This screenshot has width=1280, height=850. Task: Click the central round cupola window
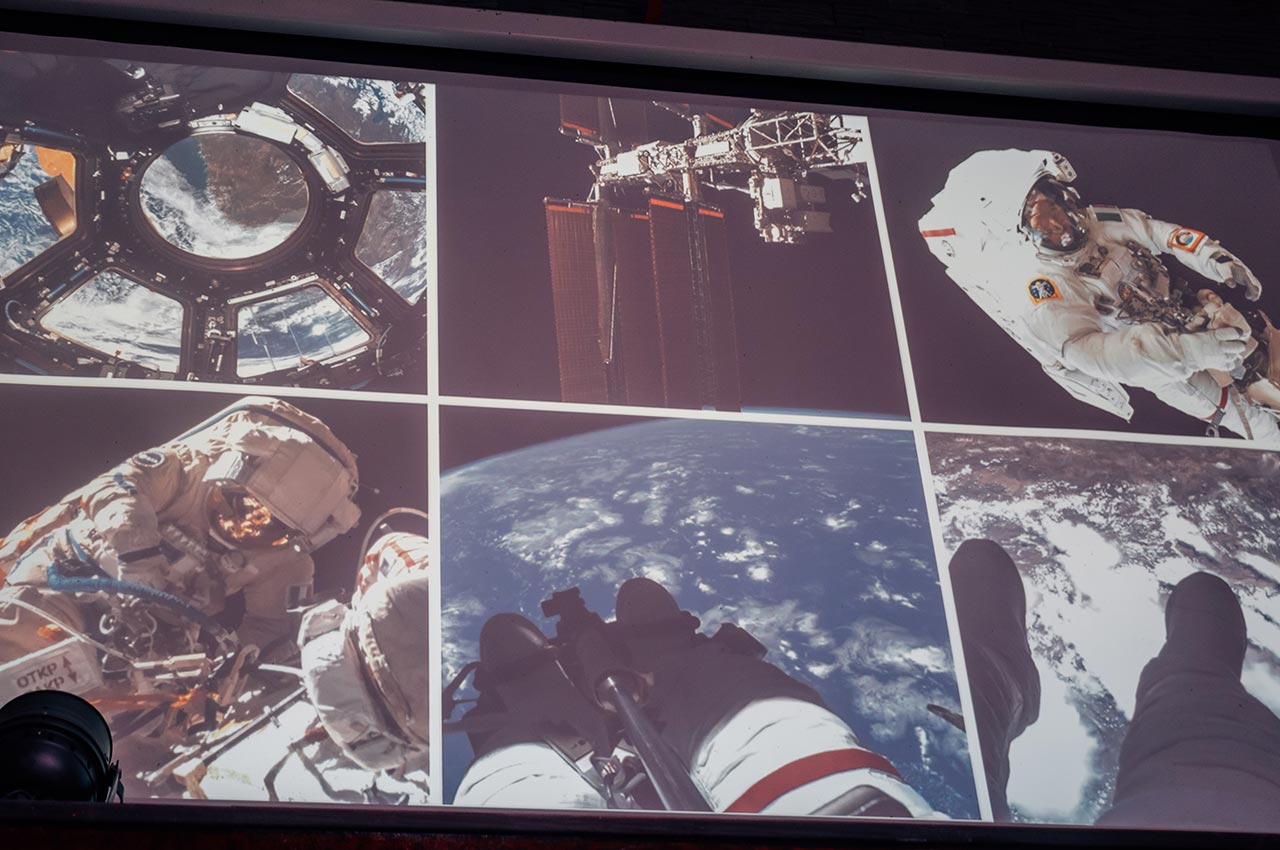pos(223,195)
